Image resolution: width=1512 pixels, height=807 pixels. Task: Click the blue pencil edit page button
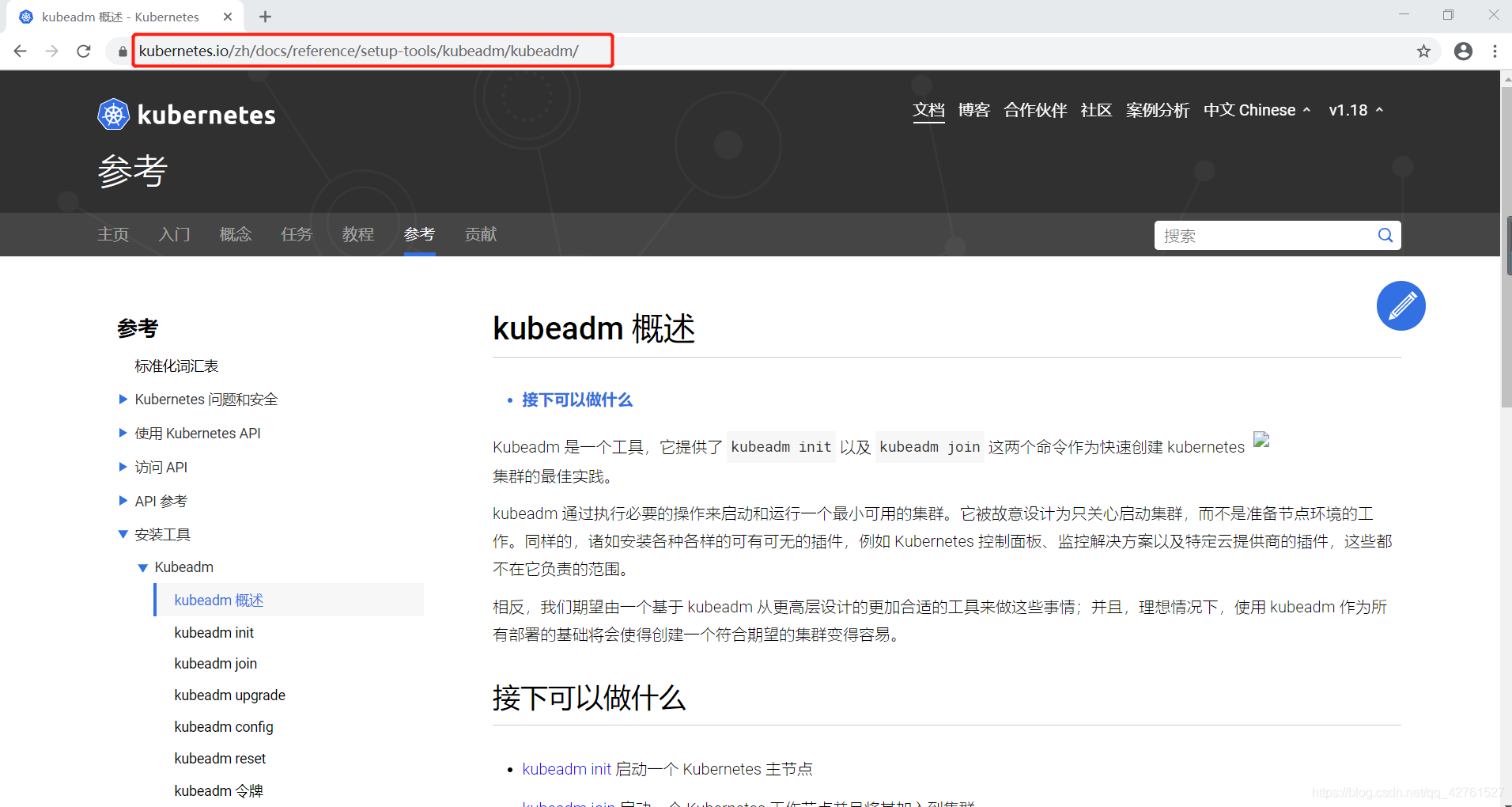[1400, 305]
